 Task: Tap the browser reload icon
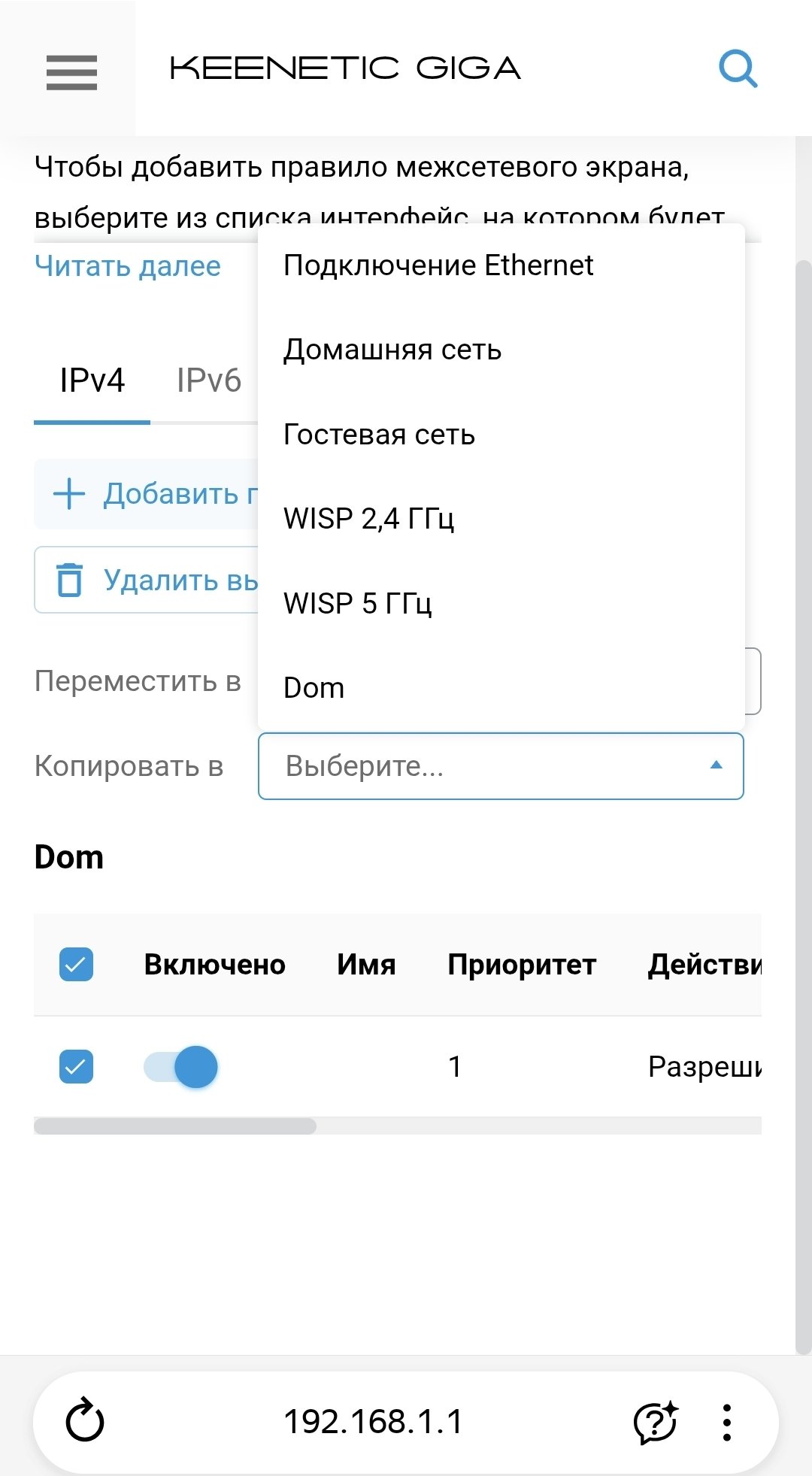pyautogui.click(x=84, y=1420)
